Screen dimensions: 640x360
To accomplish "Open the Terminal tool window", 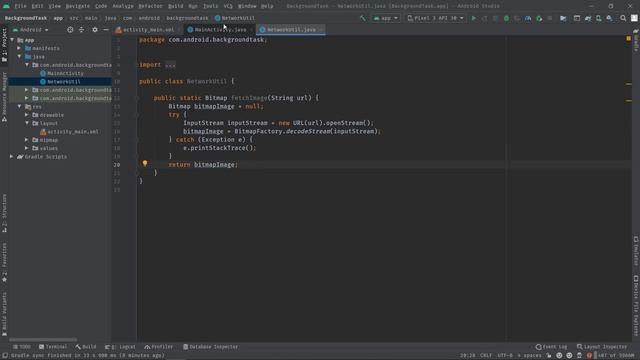I will 53,347.
